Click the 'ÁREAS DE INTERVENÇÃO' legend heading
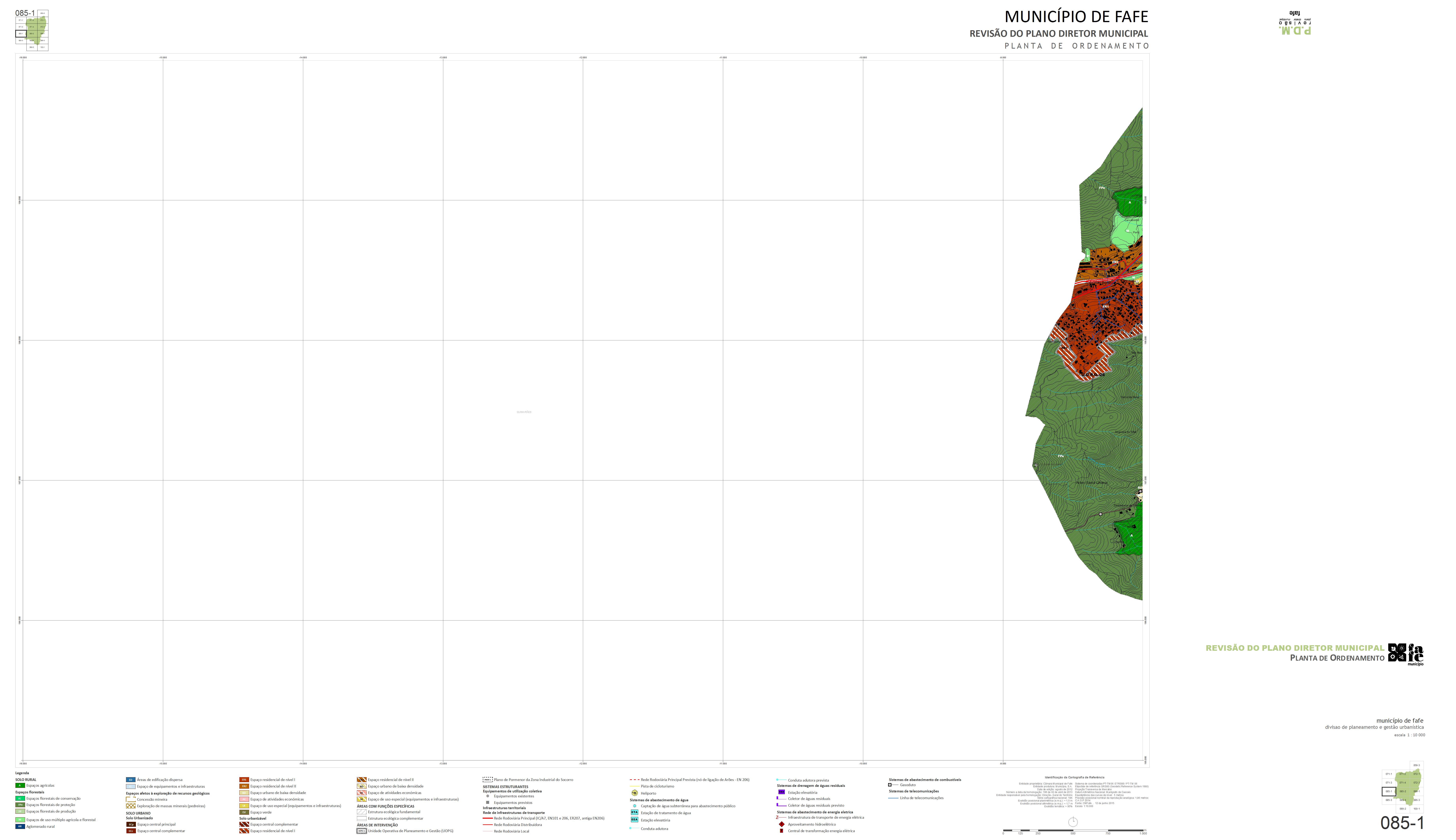The height and width of the screenshot is (840, 1456). coord(377,825)
